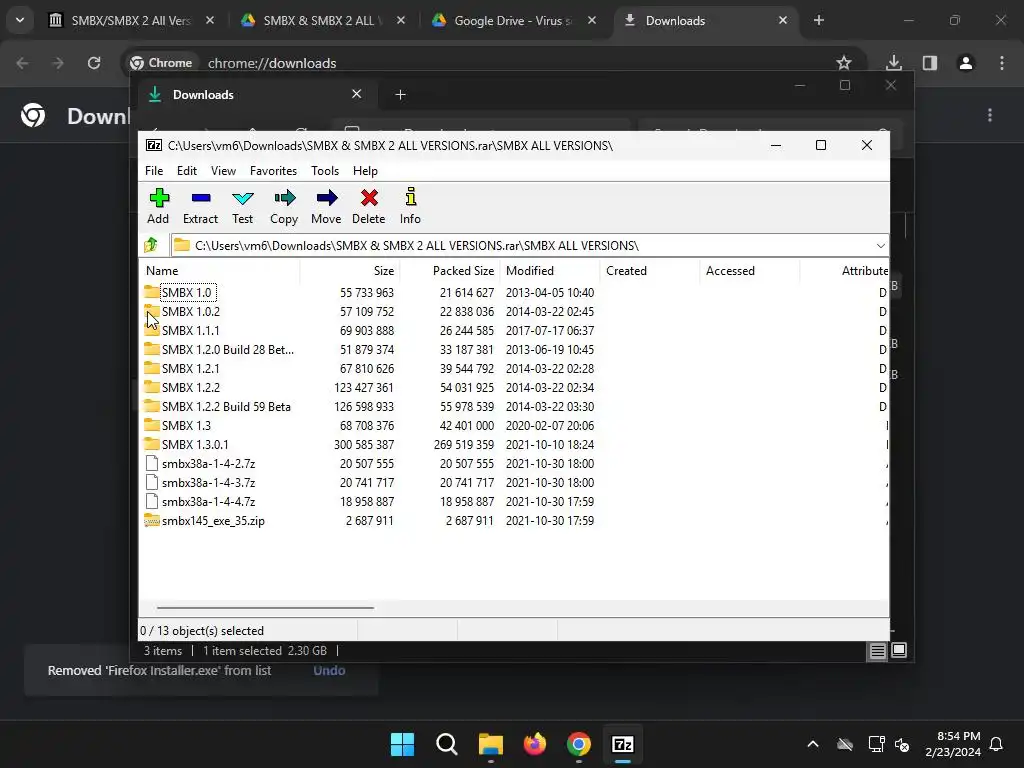The image size is (1024, 768).
Task: Switch File Explorer to large icons view
Action: pyautogui.click(x=899, y=650)
